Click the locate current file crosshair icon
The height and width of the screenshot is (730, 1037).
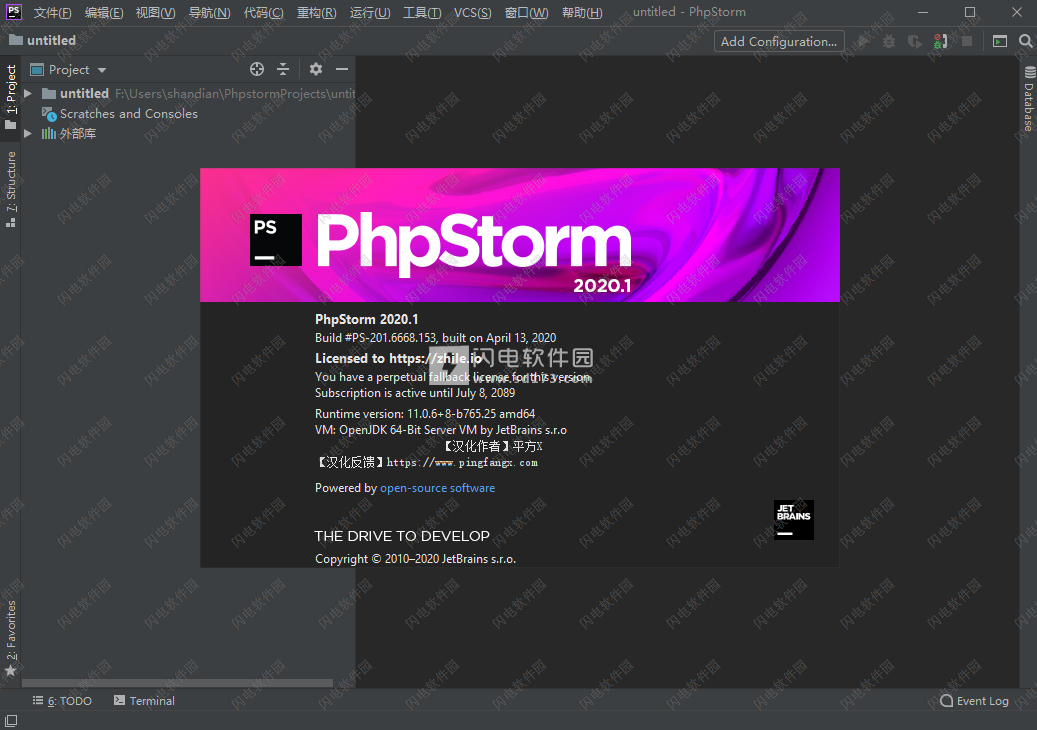257,69
